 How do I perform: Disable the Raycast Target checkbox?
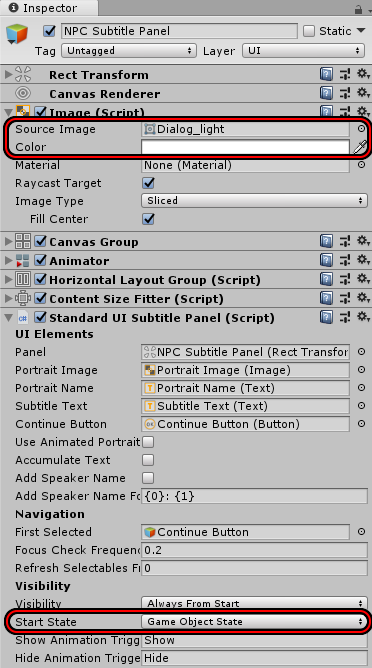coord(148,183)
